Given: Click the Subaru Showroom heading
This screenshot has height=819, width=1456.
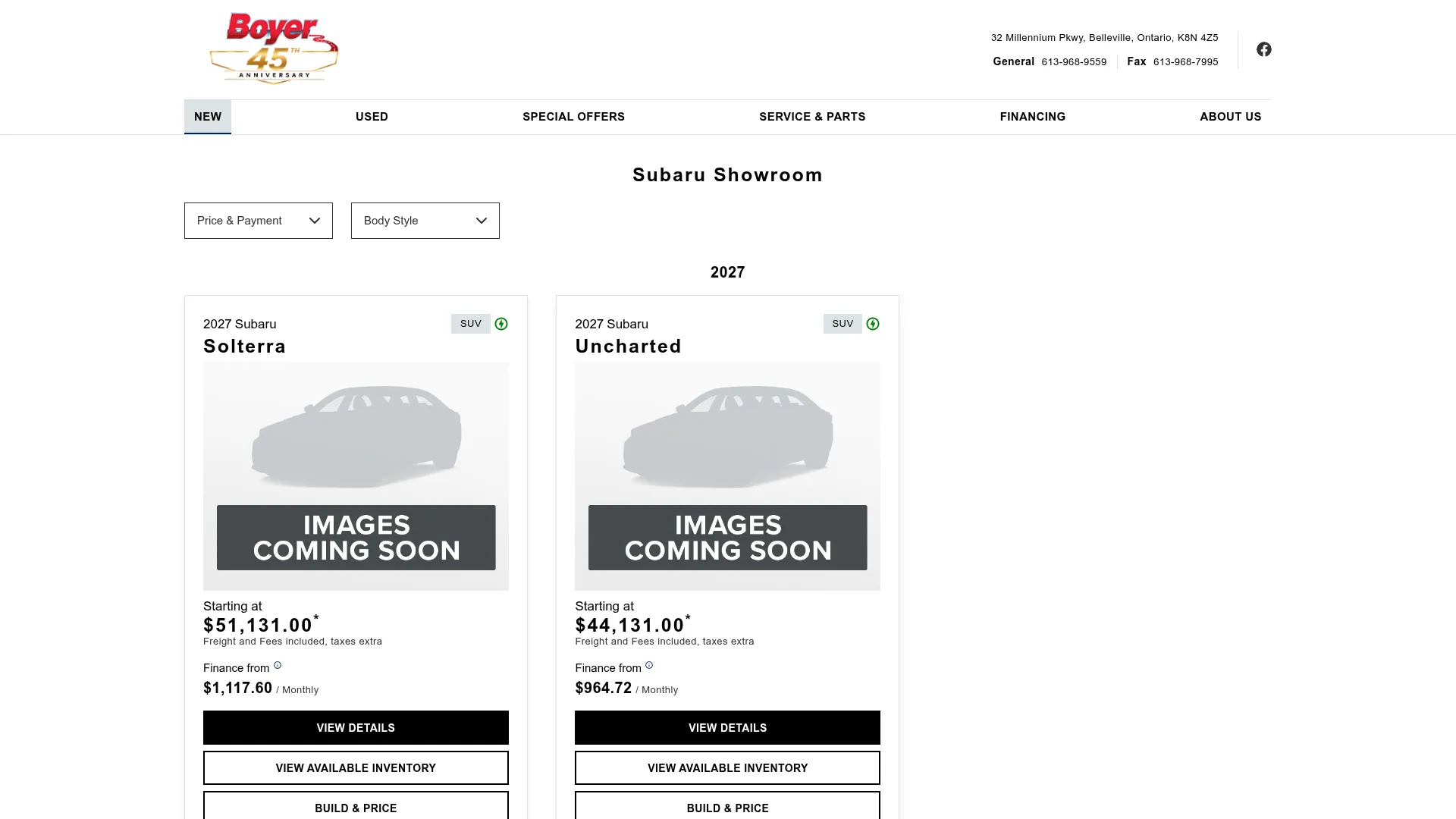Looking at the screenshot, I should pyautogui.click(x=727, y=175).
